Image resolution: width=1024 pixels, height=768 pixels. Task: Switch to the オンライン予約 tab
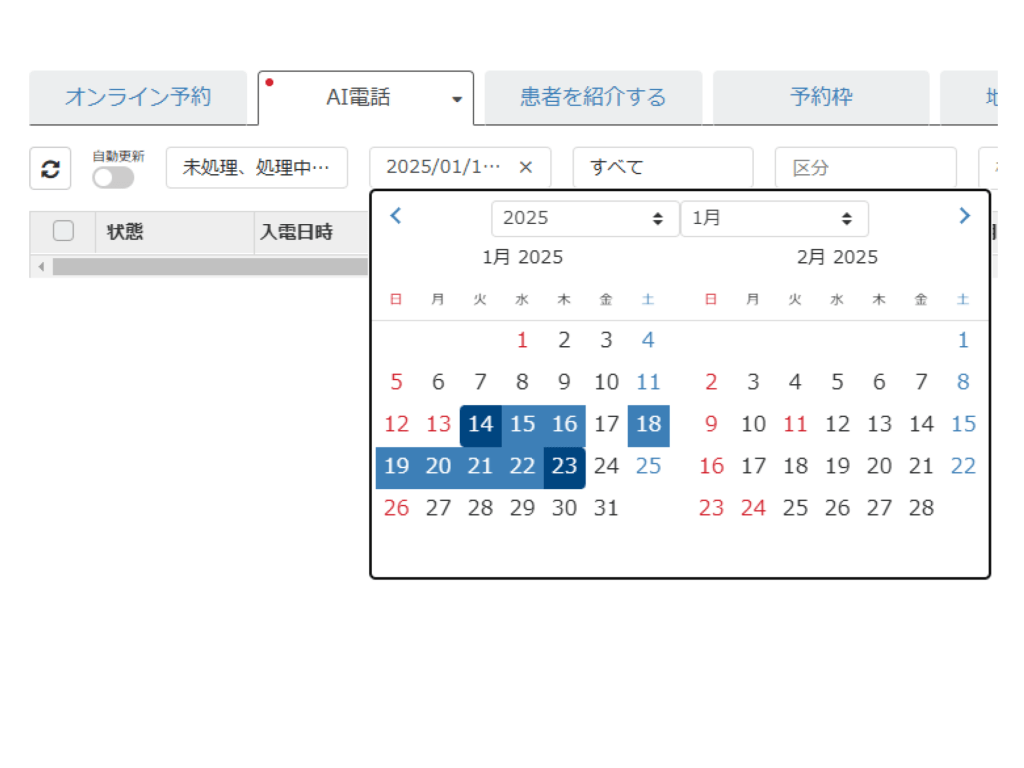tap(138, 98)
